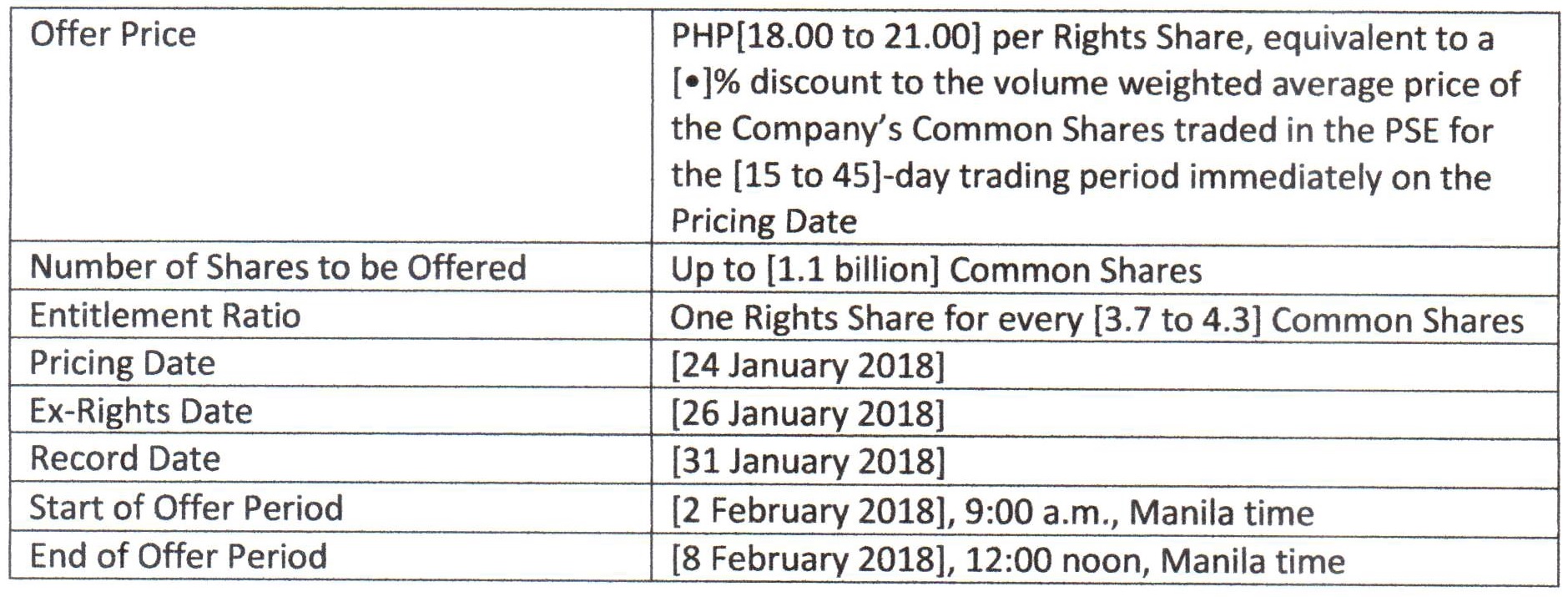The width and height of the screenshot is (1568, 597).
Task: Select the "Number of Shares to be Offered" label
Action: pyautogui.click(x=278, y=267)
